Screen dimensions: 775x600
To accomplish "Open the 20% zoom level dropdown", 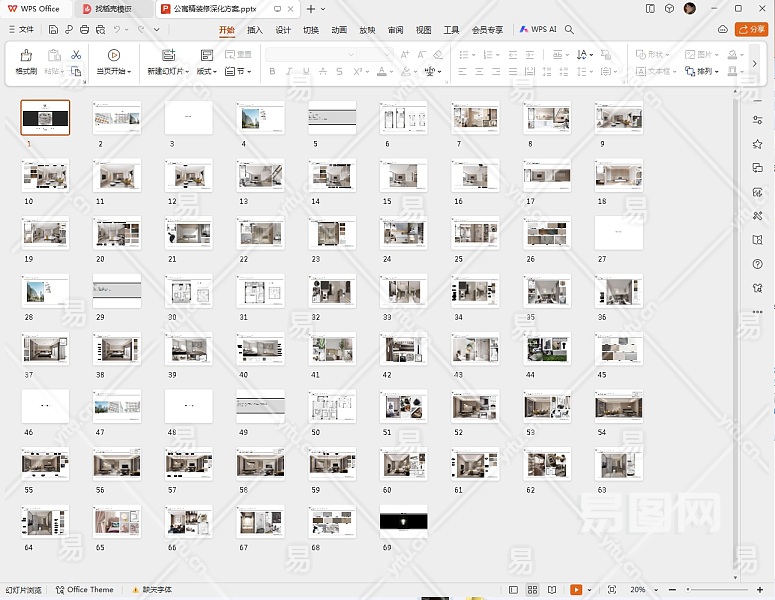I will [x=641, y=590].
